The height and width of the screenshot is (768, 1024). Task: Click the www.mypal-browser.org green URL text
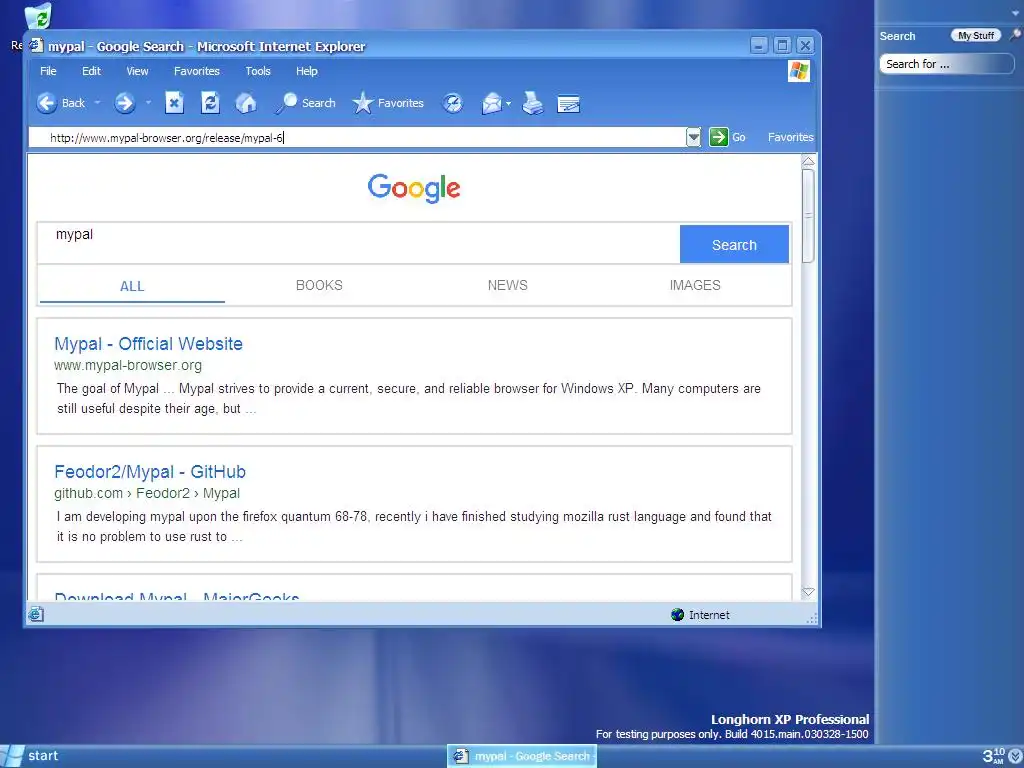128,365
